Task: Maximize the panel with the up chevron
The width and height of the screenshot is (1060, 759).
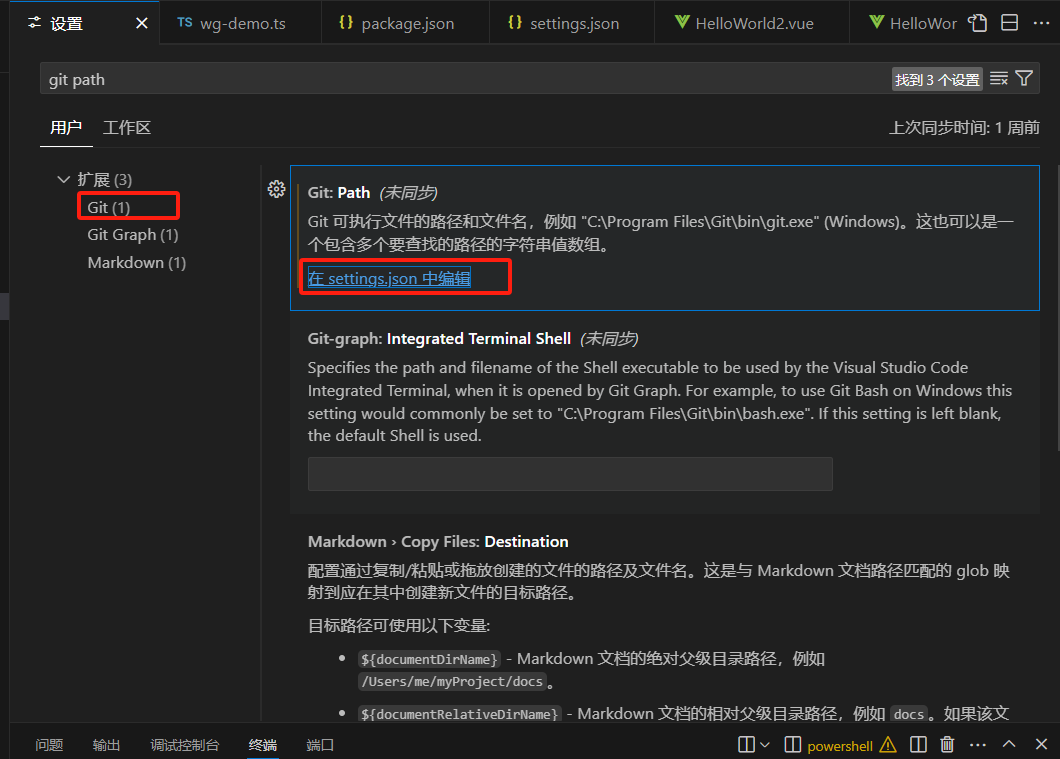Action: click(1009, 743)
